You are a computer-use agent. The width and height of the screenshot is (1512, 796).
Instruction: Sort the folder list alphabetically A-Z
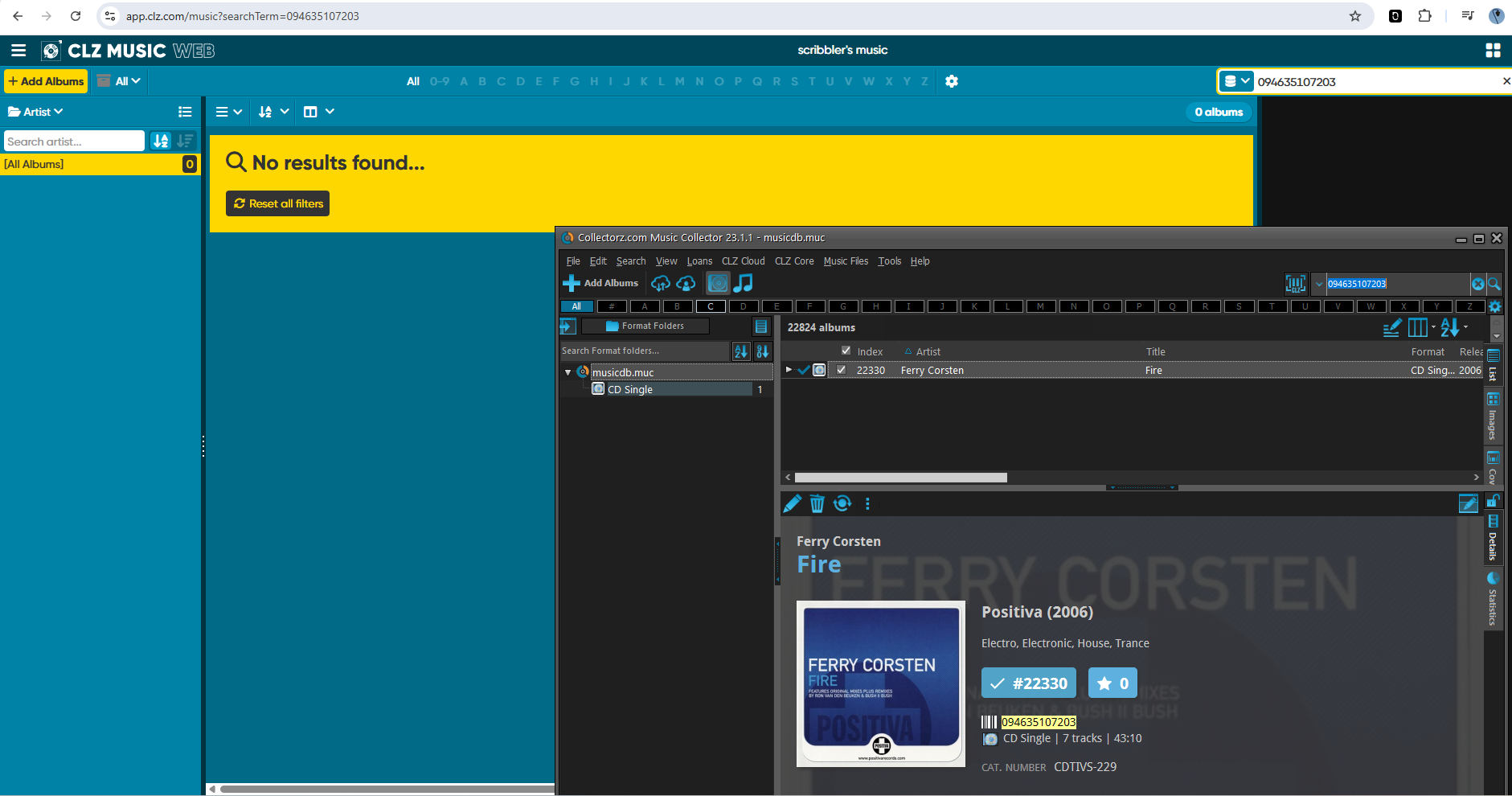point(740,351)
